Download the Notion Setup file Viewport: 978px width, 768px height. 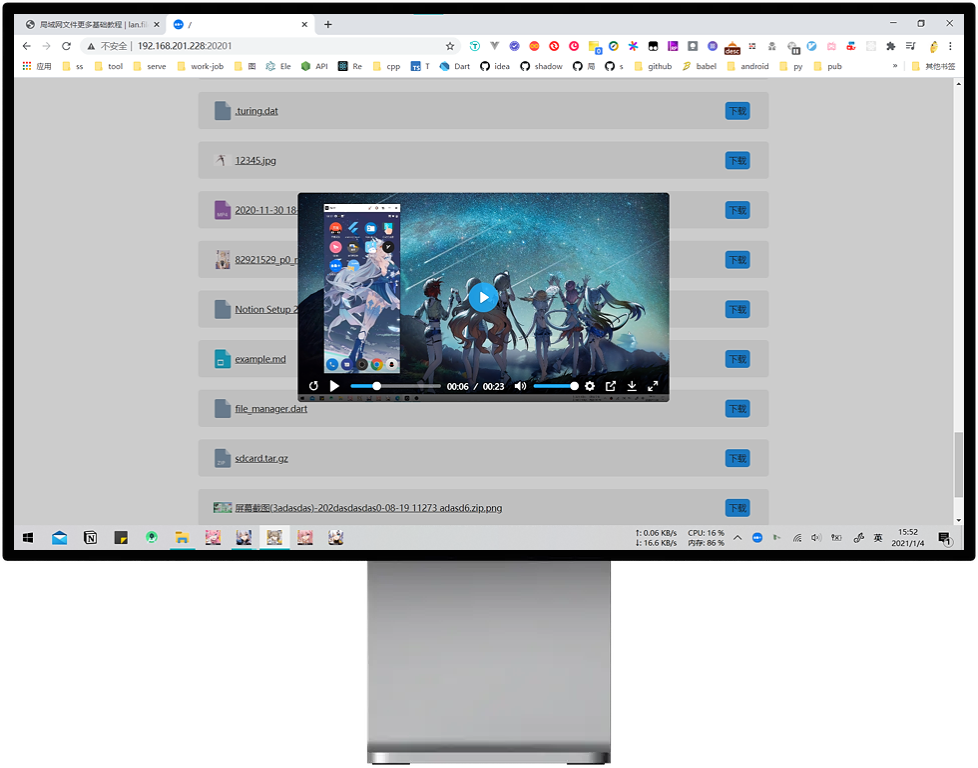pyautogui.click(x=737, y=309)
